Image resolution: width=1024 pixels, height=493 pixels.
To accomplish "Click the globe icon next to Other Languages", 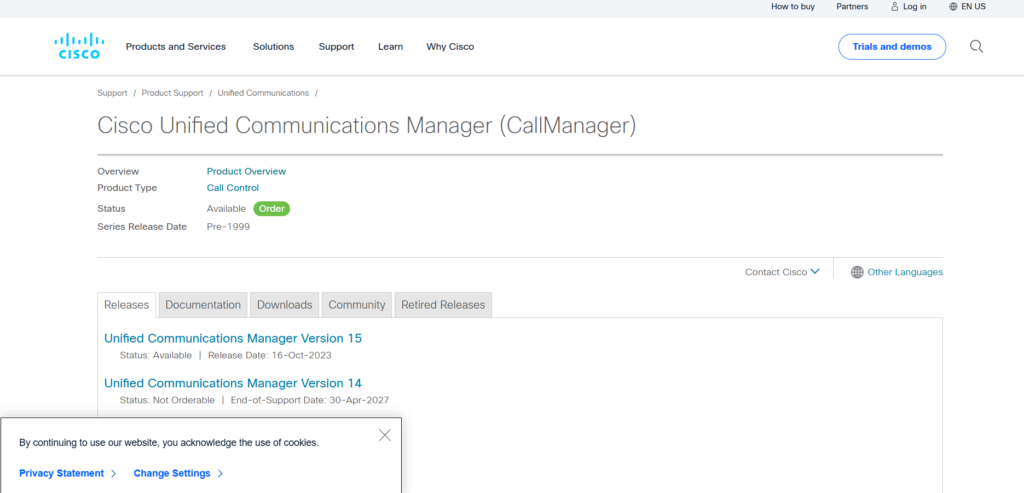I will point(857,272).
